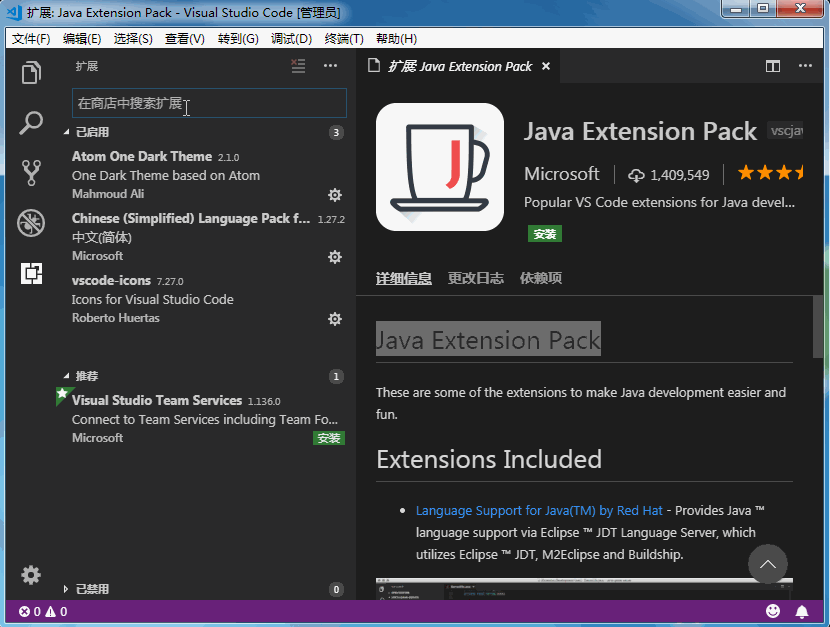Open the 调试(D) menu
The image size is (830, 627).
pos(292,39)
